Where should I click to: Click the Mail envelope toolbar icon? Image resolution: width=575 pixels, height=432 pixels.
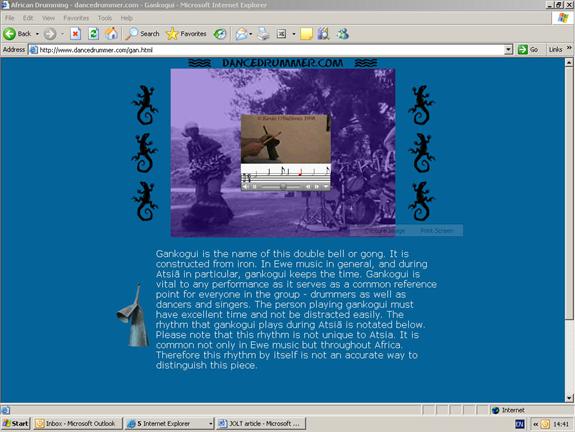[241, 34]
